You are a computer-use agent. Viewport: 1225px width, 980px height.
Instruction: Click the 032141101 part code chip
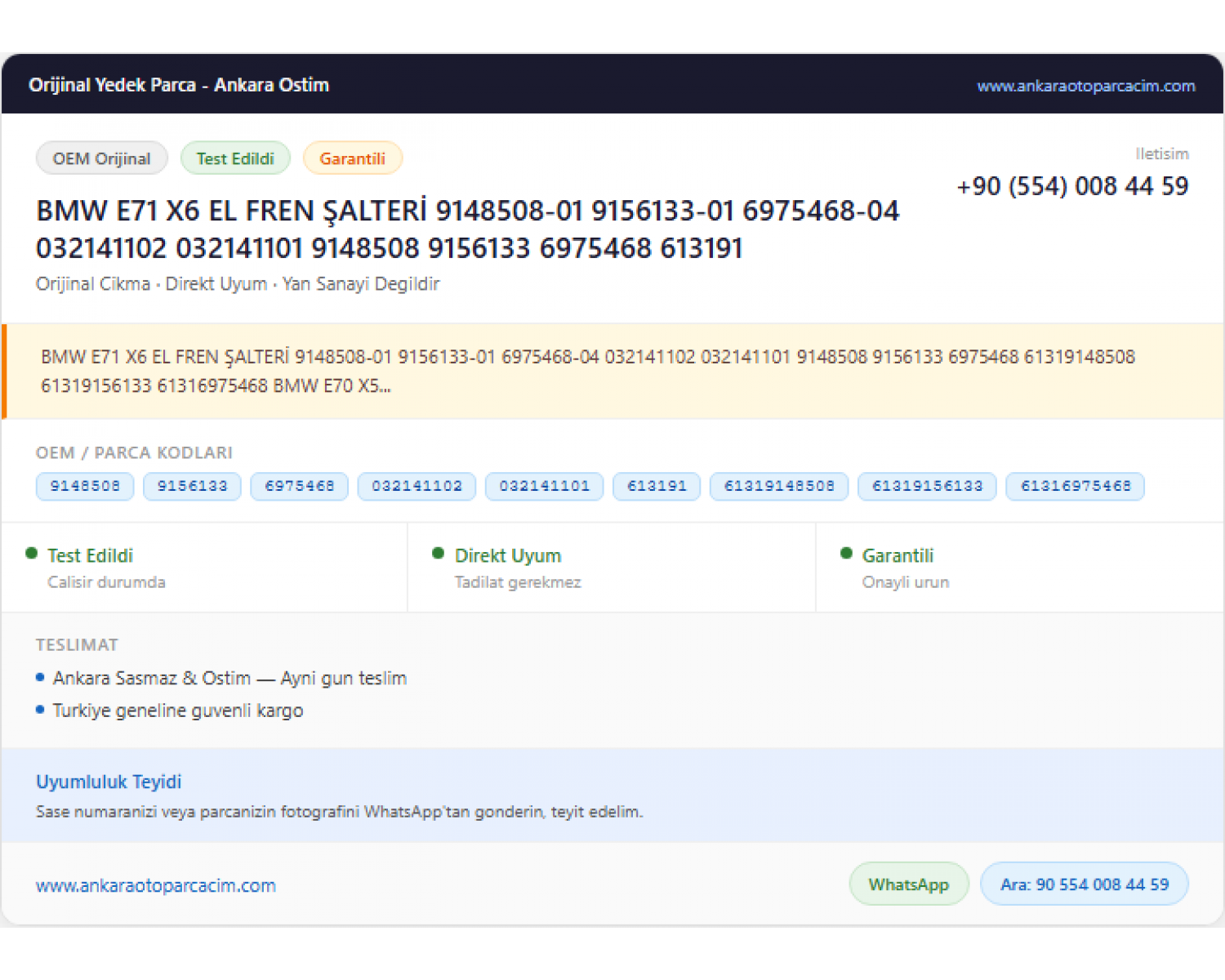545,486
